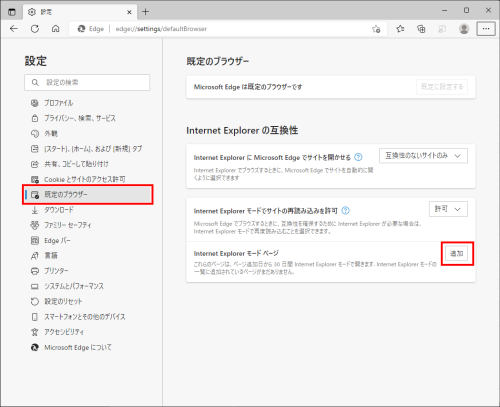Image resolution: width=500 pixels, height=407 pixels.
Task: Open the Settings and more ellipsis menu
Action: click(x=486, y=29)
